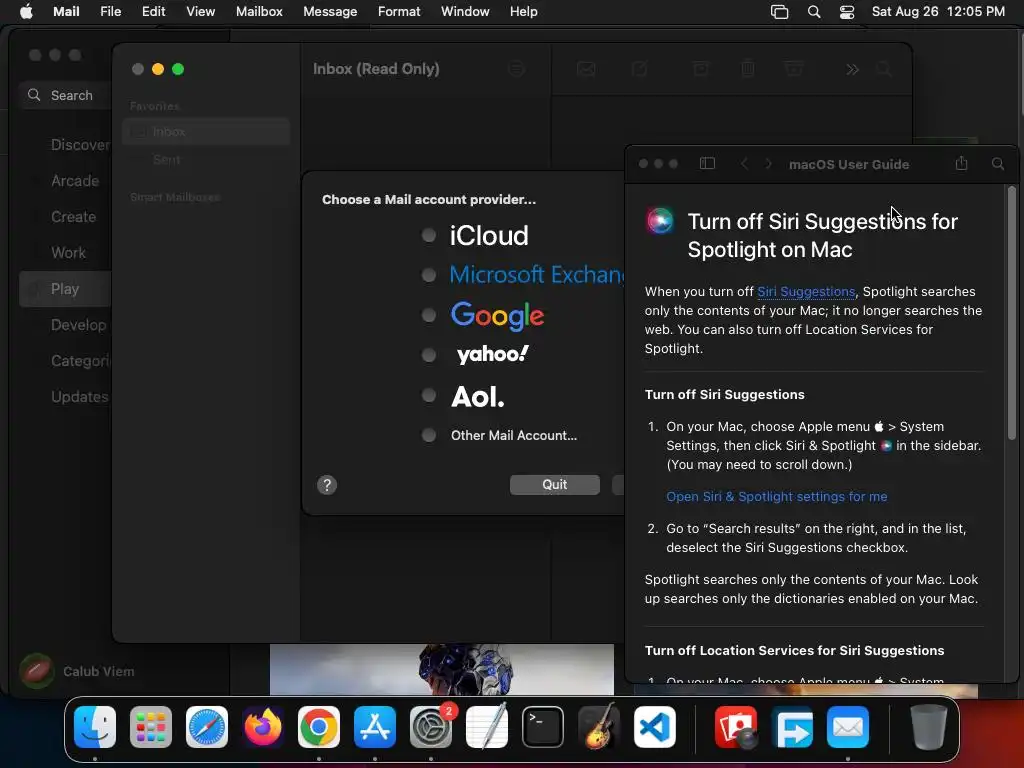Click the App Store Search field
Image resolution: width=1024 pixels, height=768 pixels.
[65, 95]
